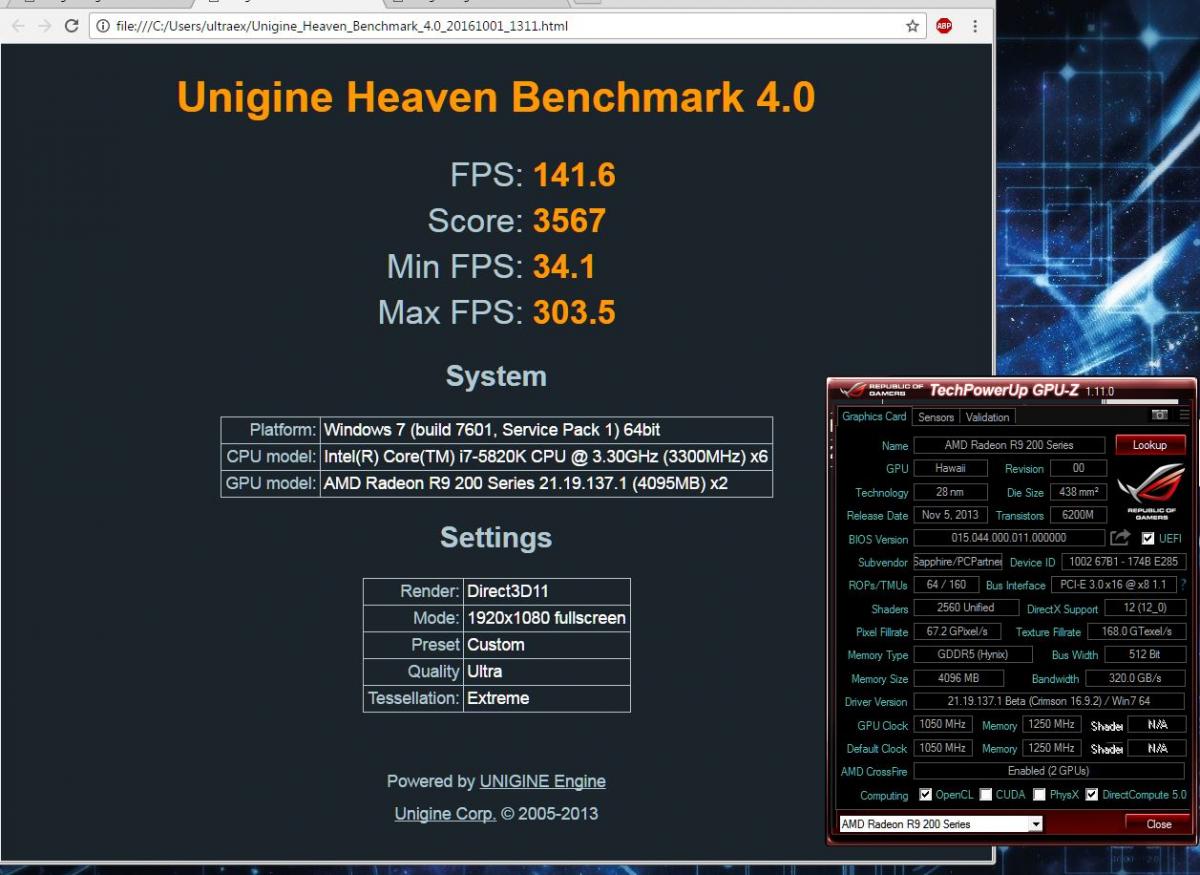Click the Memory Type GDDR5 (Hynix) value
Viewport: 1200px width, 875px height.
974,654
